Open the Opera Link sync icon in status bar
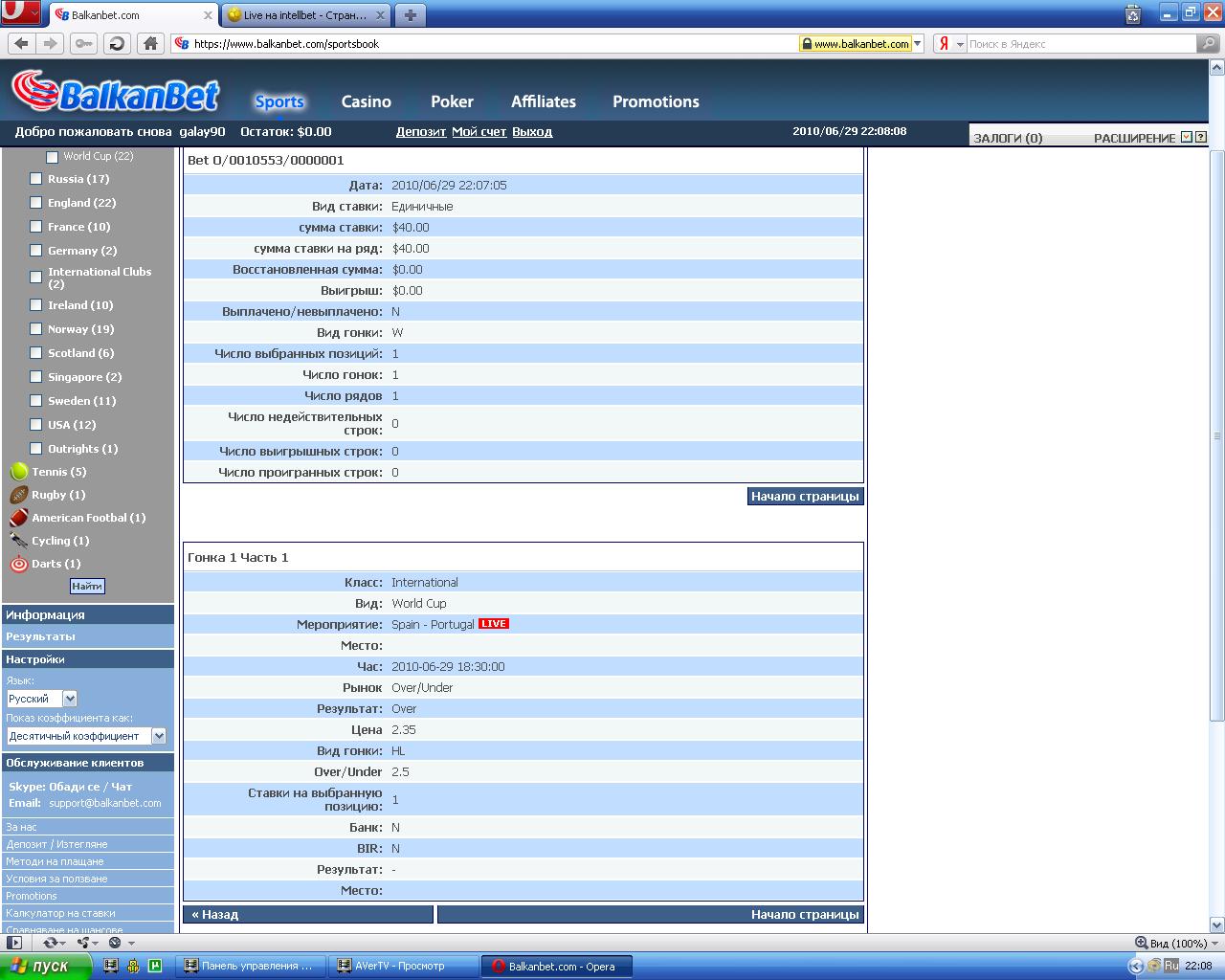Image resolution: width=1225 pixels, height=980 pixels. coord(50,943)
